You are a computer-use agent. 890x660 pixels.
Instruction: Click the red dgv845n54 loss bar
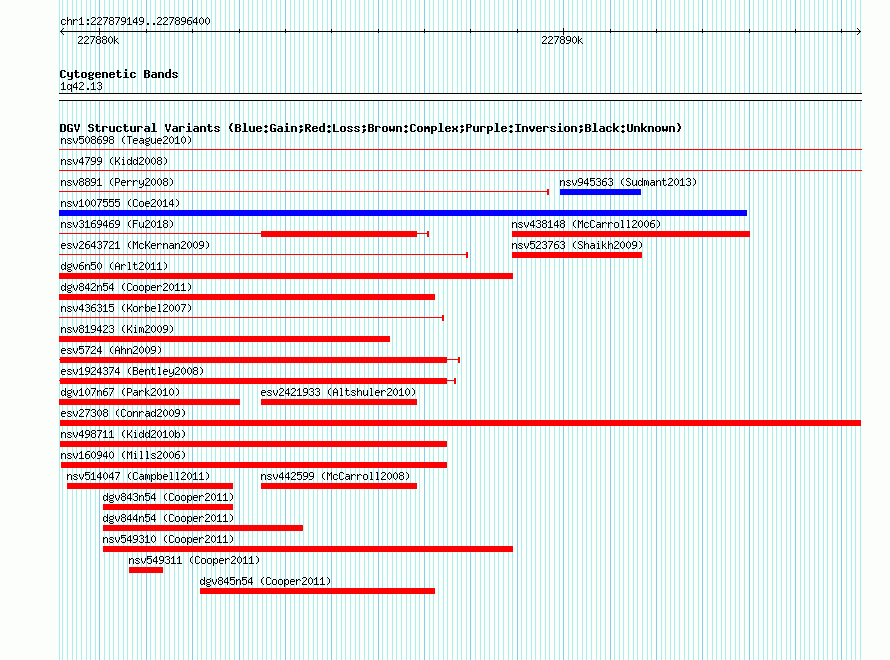(x=317, y=591)
